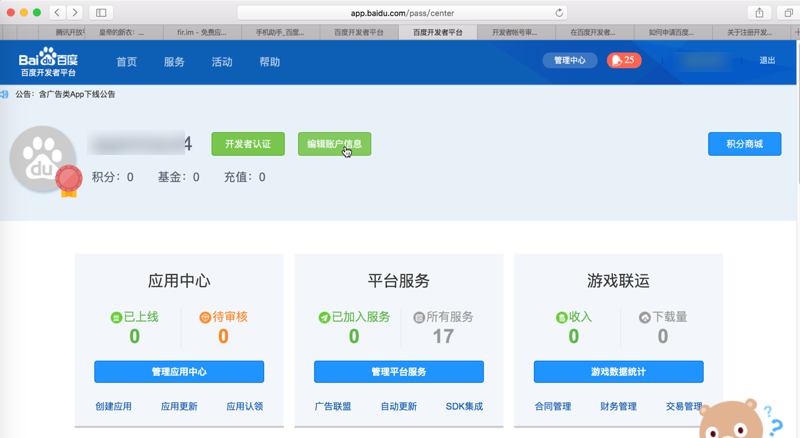Image resolution: width=800 pixels, height=438 pixels.
Task: Click the 管理应用中心 button
Action: [179, 372]
